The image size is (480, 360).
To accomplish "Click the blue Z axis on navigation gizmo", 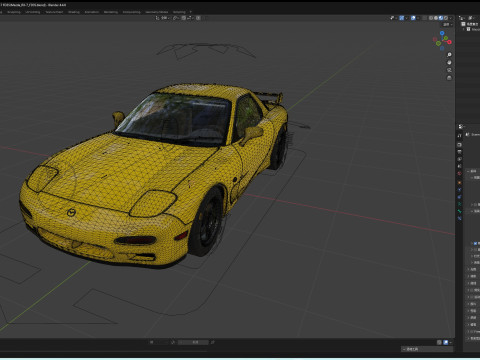I will tap(442, 33).
